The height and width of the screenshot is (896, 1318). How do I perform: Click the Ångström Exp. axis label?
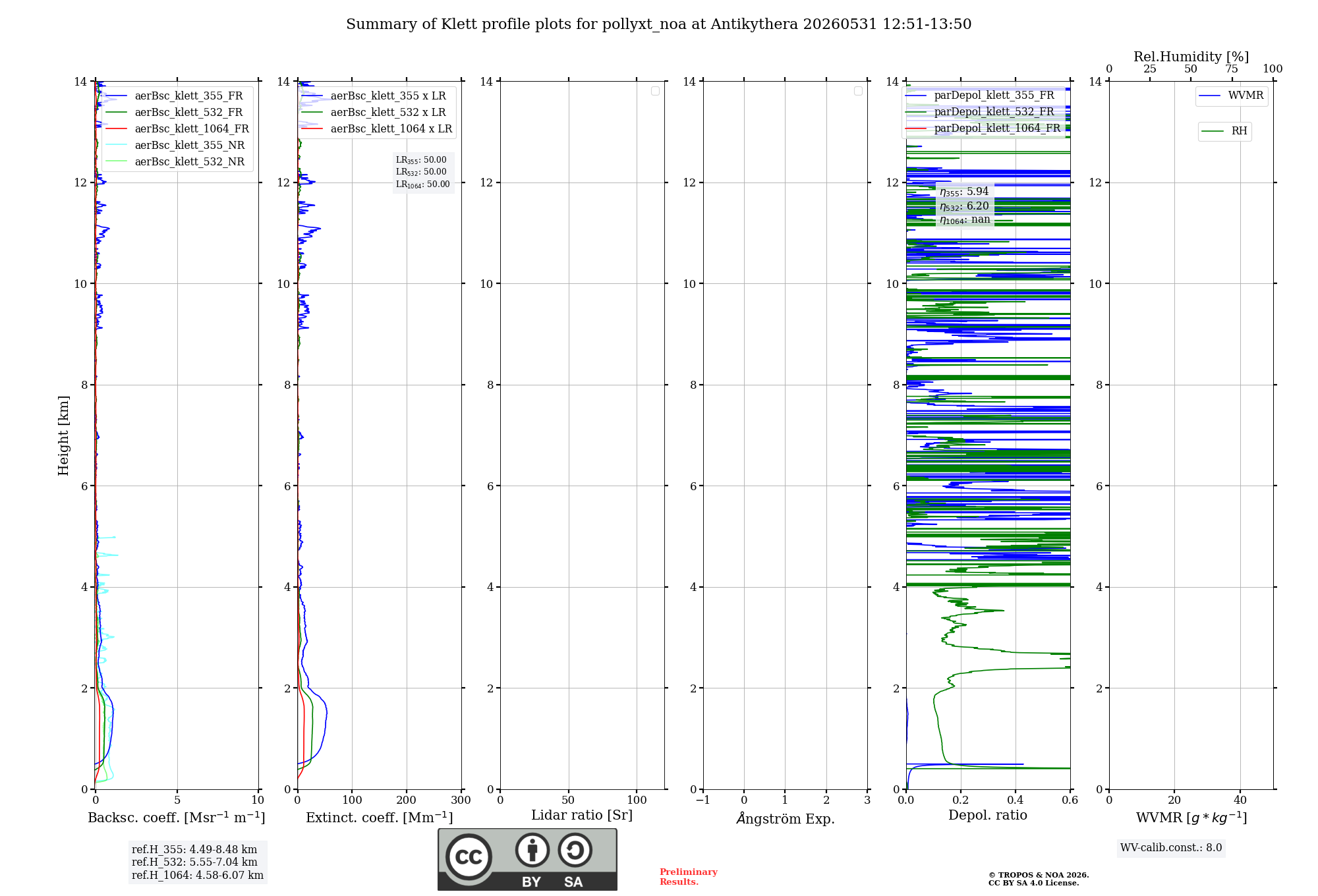786,818
